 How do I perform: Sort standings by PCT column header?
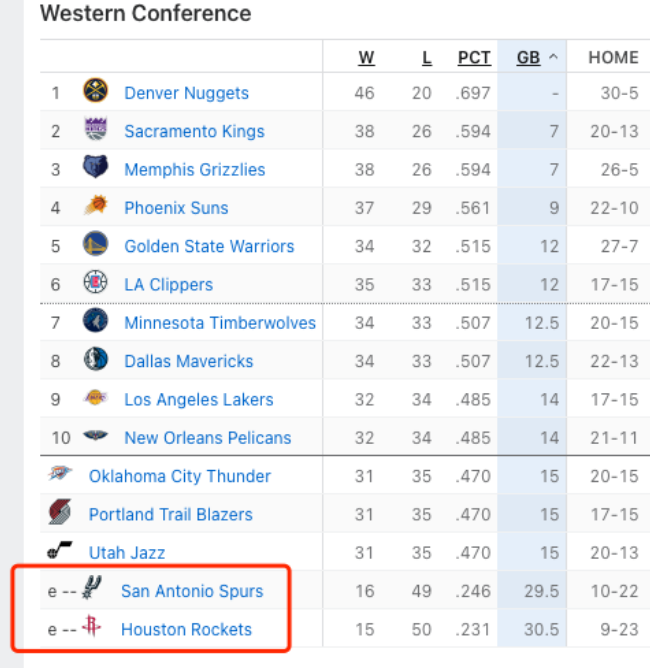[x=474, y=58]
